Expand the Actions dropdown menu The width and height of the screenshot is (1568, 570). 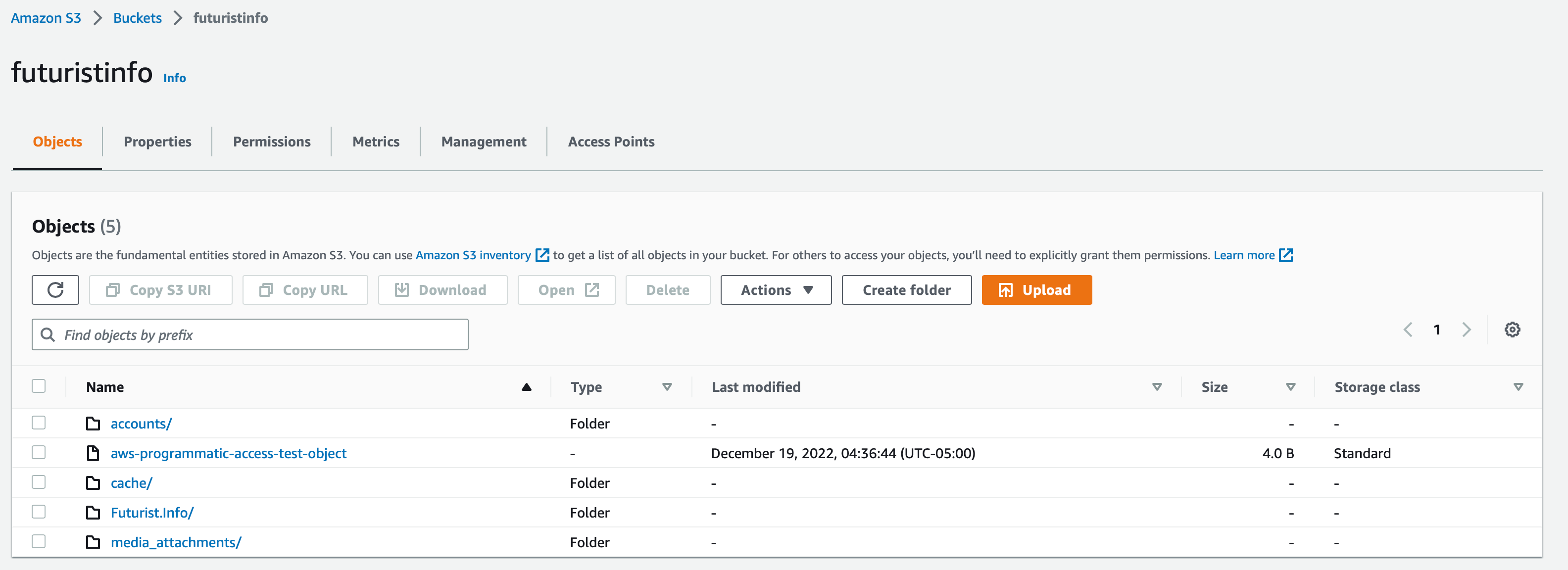click(x=776, y=289)
